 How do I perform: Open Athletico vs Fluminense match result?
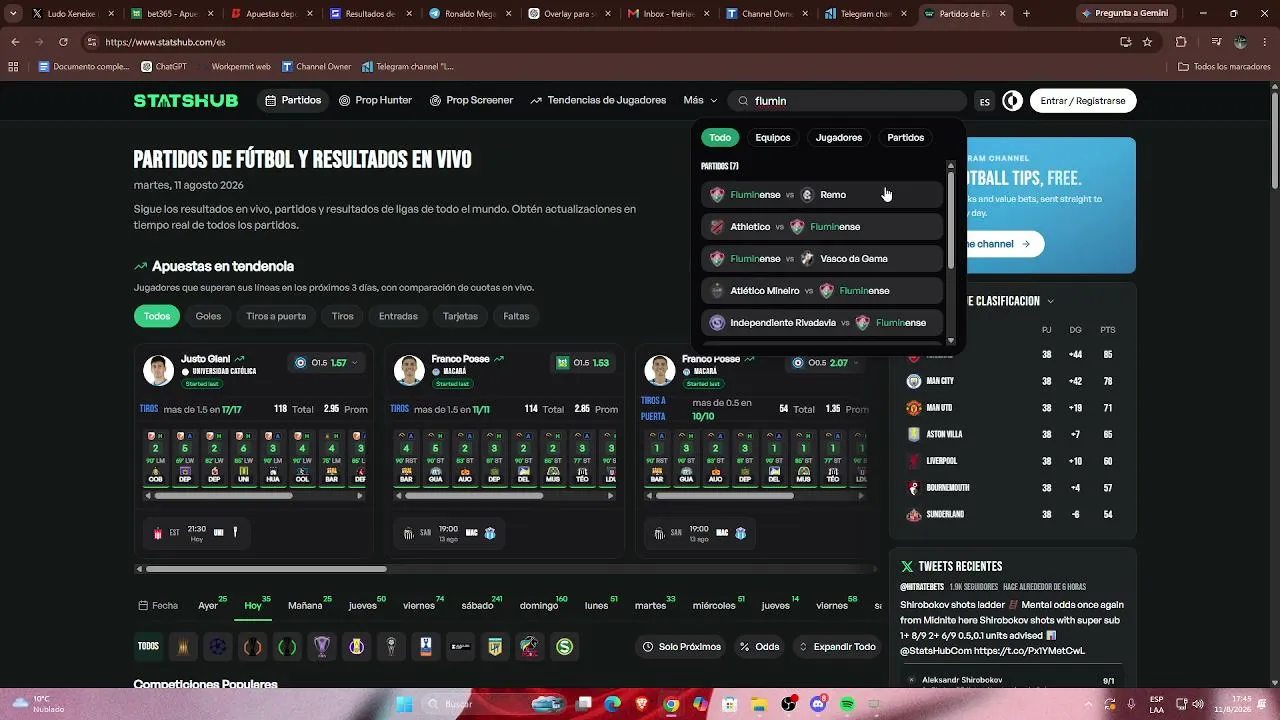pyautogui.click(x=822, y=227)
